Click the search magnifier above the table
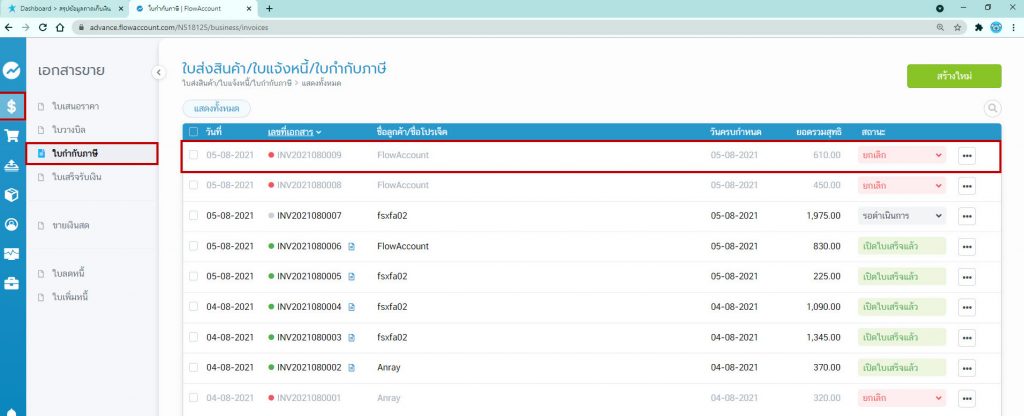The height and width of the screenshot is (416, 1024). tap(992, 108)
